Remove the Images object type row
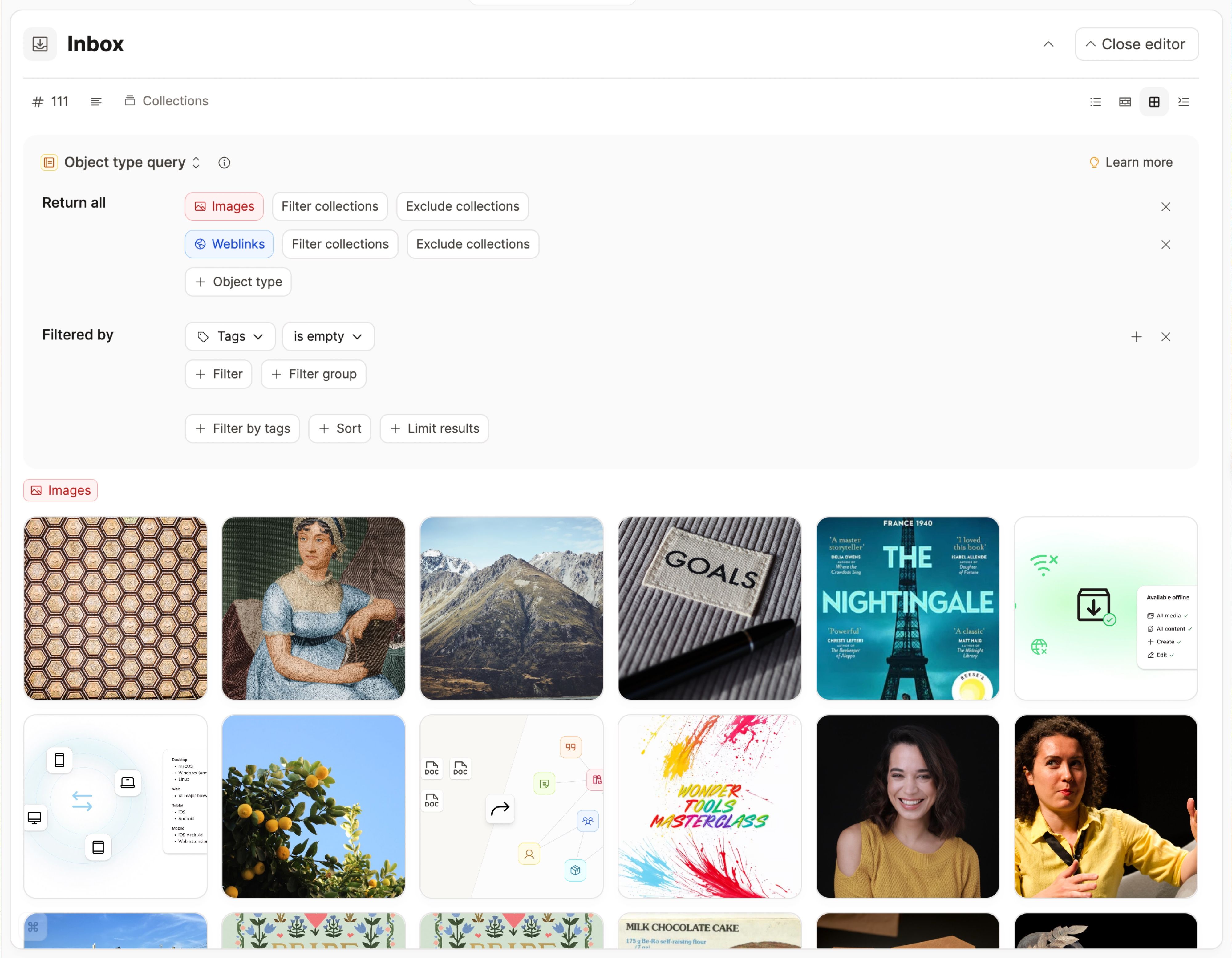Viewport: 1232px width, 958px height. click(1165, 206)
